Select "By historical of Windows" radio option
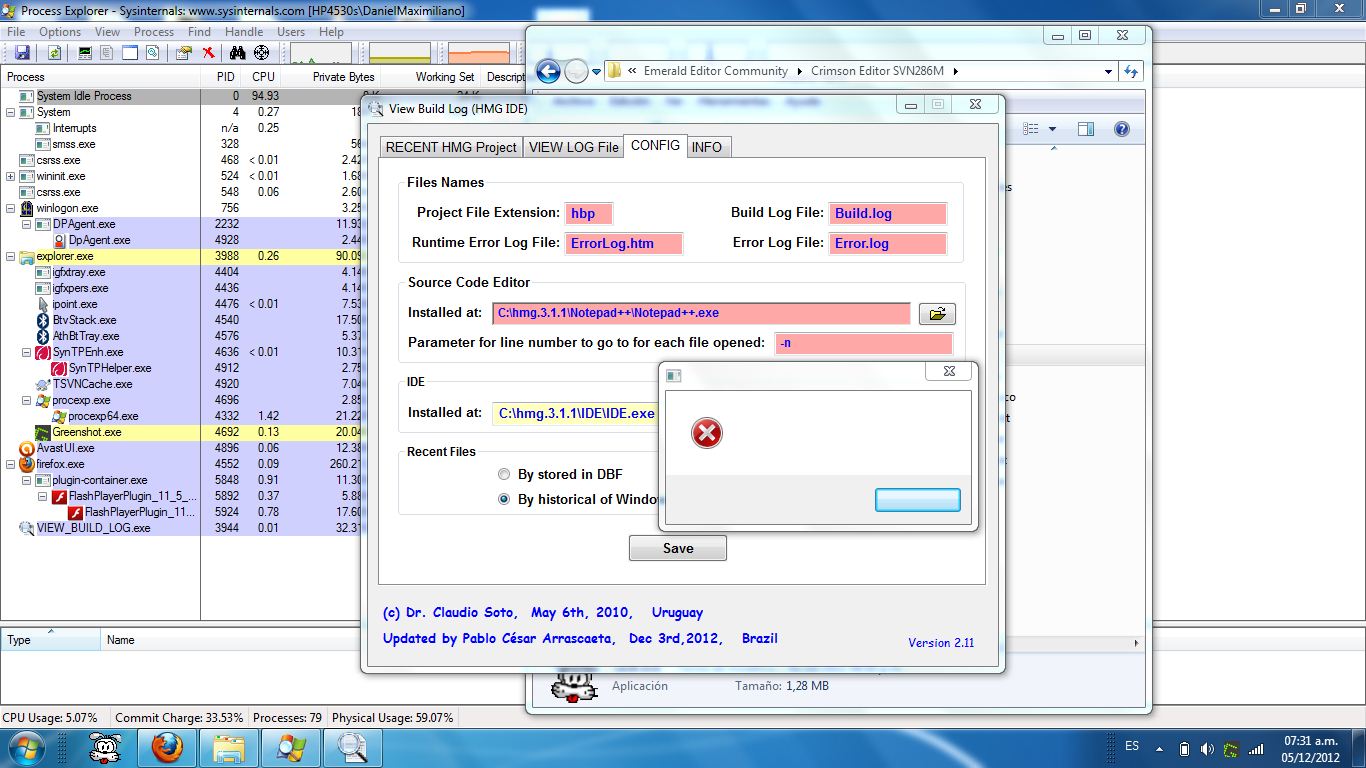 pyautogui.click(x=504, y=500)
